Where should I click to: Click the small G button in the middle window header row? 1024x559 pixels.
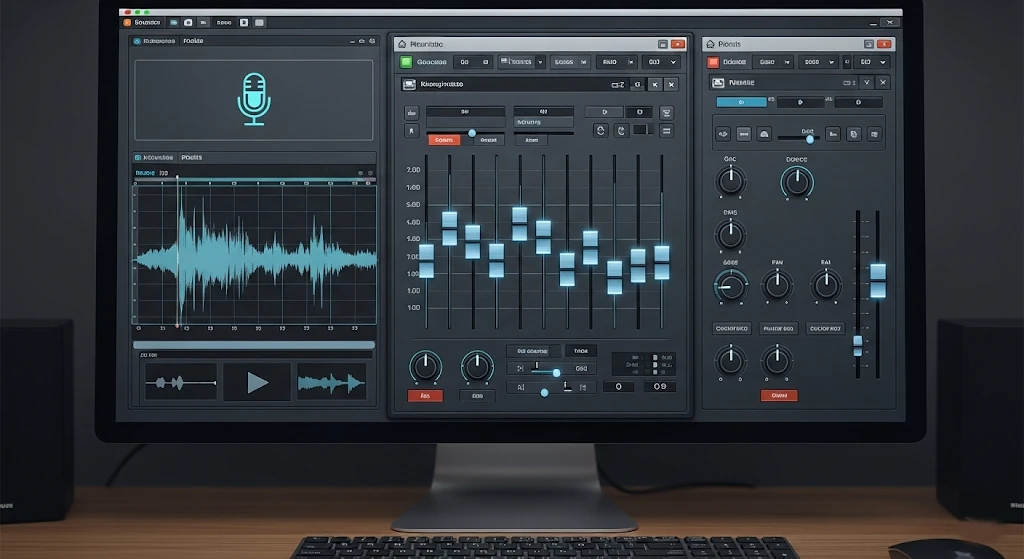click(637, 84)
